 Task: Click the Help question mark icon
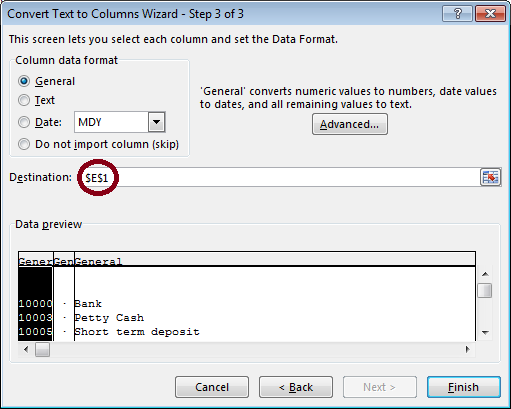point(457,14)
